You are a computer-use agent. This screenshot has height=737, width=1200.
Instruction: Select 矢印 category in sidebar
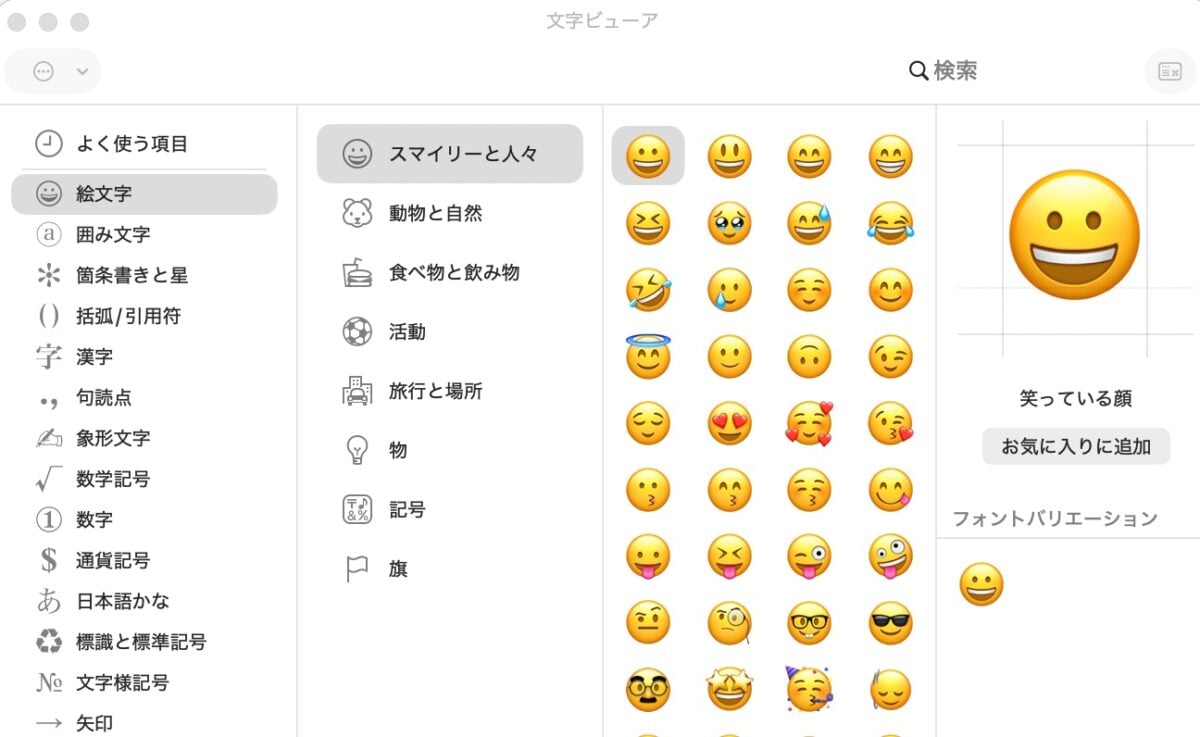point(144,723)
